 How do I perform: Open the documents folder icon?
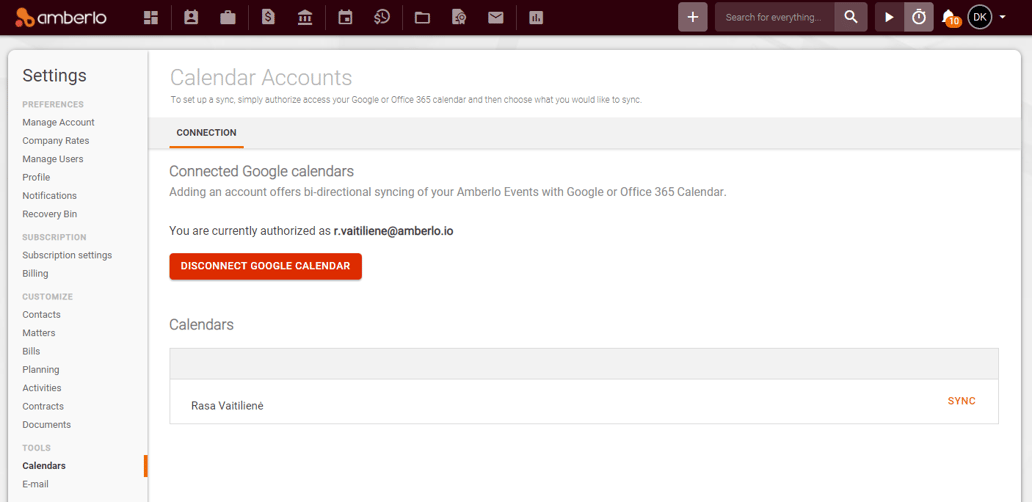point(422,18)
